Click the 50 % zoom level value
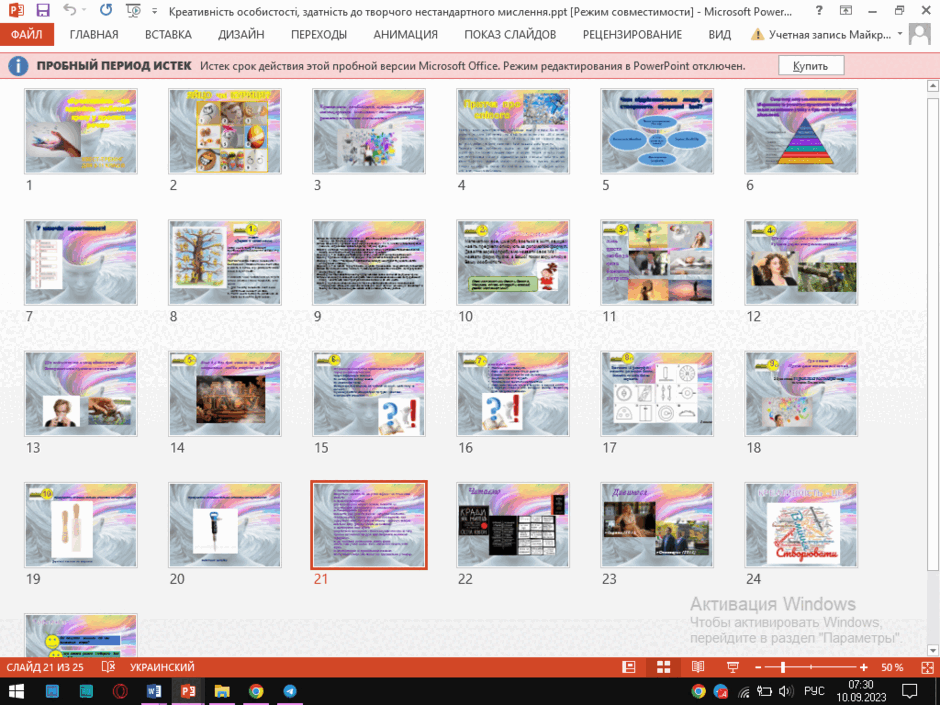Screen dimensions: 940x705 892,667
